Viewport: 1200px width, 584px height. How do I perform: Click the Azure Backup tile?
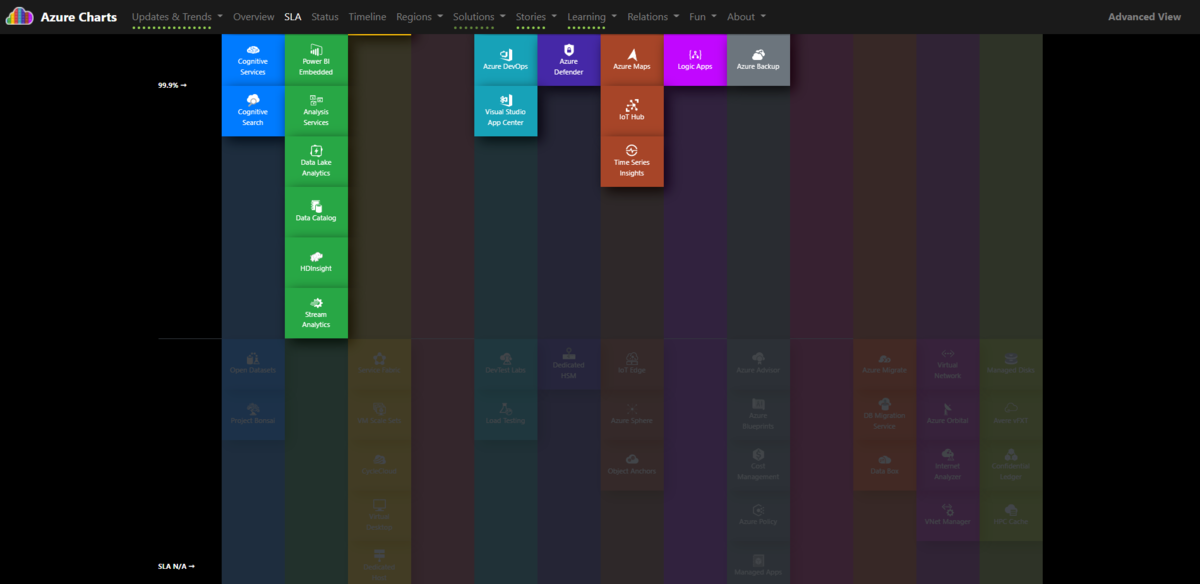coord(758,60)
